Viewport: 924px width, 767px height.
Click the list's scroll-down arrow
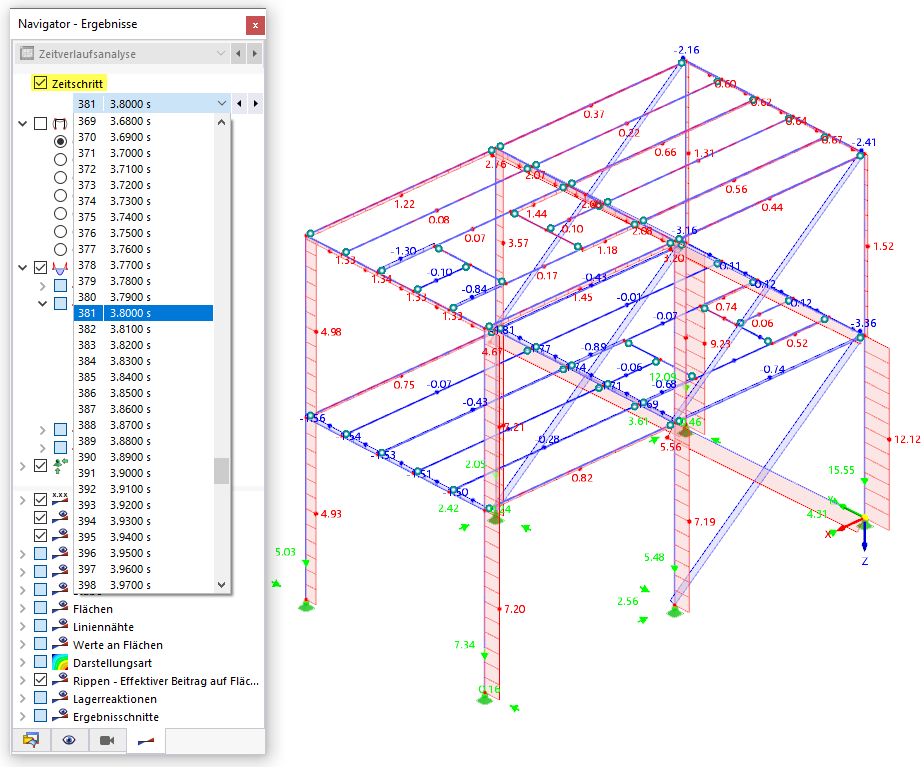click(222, 585)
